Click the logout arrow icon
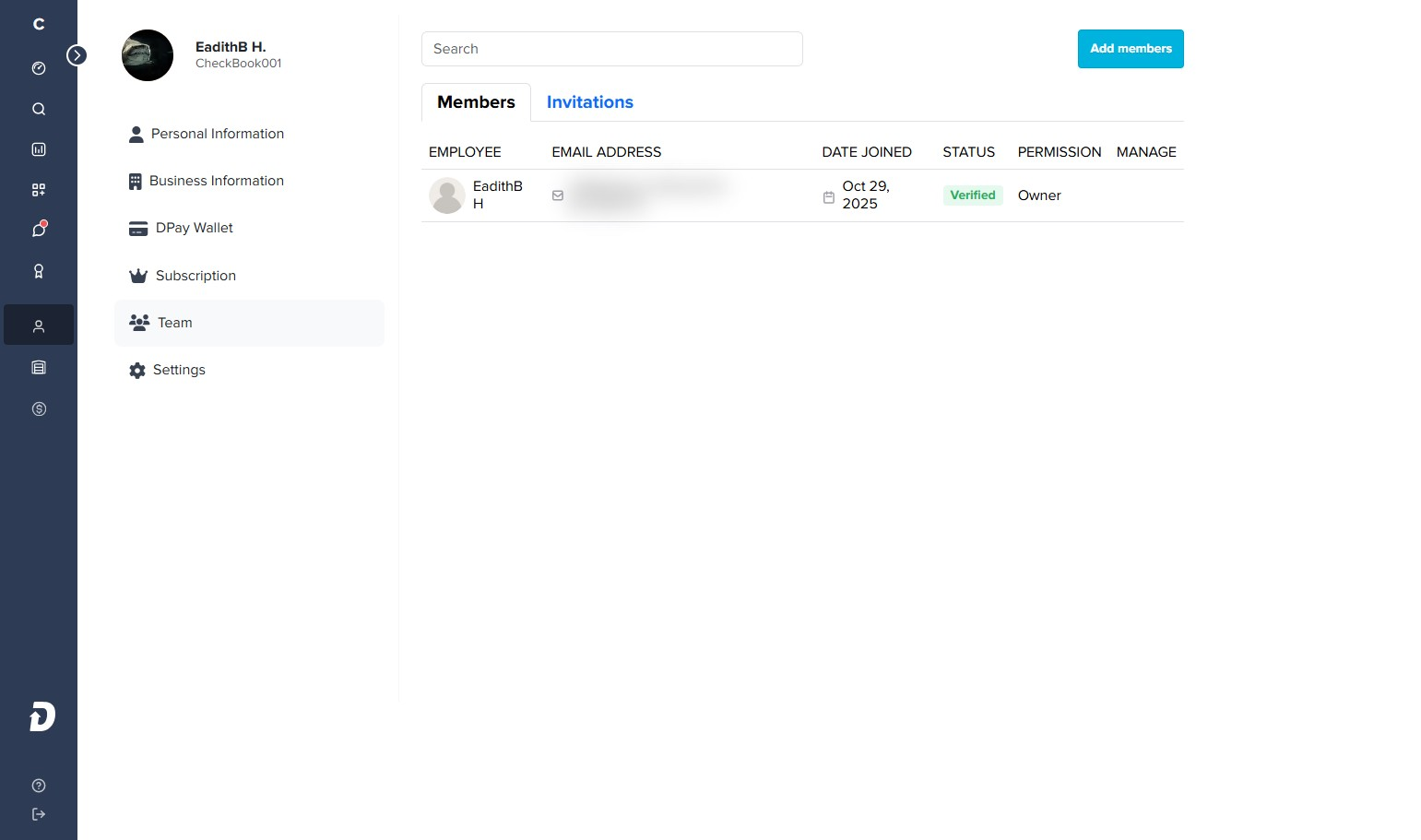 39,814
